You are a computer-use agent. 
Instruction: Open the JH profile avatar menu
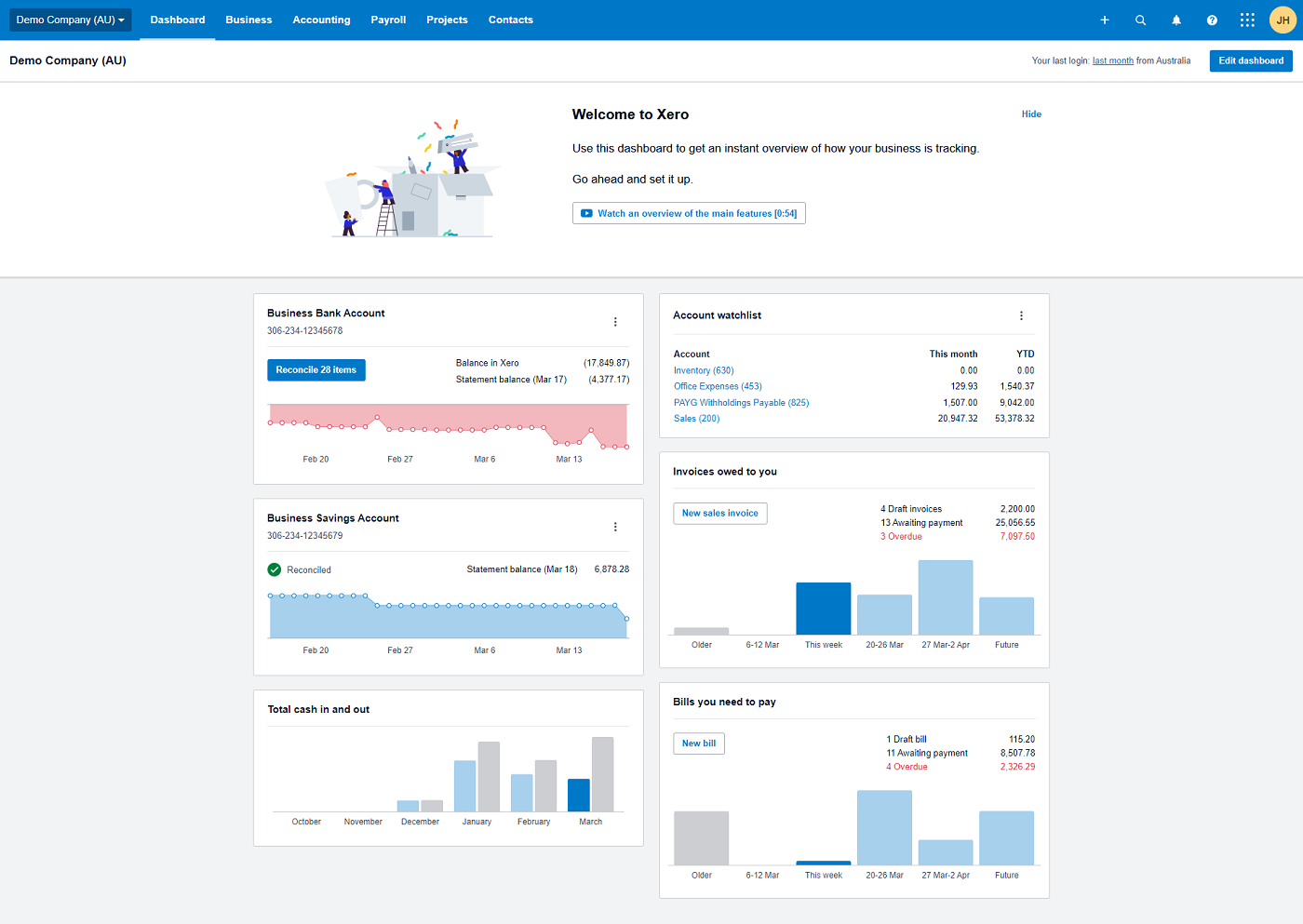coord(1283,20)
